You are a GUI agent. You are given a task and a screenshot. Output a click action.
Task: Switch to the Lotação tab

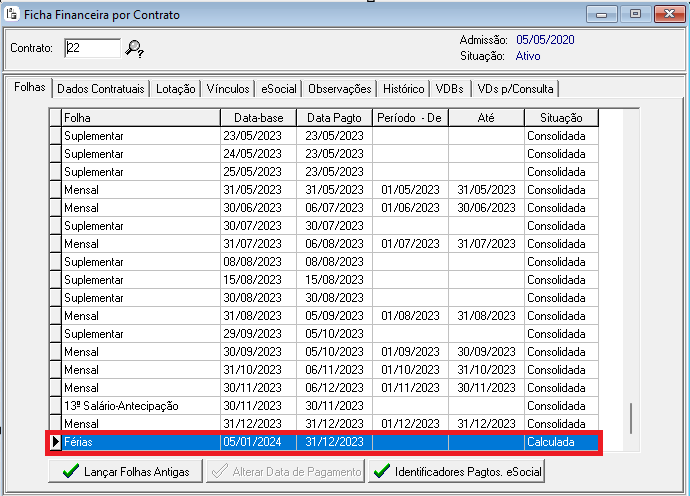tap(176, 89)
